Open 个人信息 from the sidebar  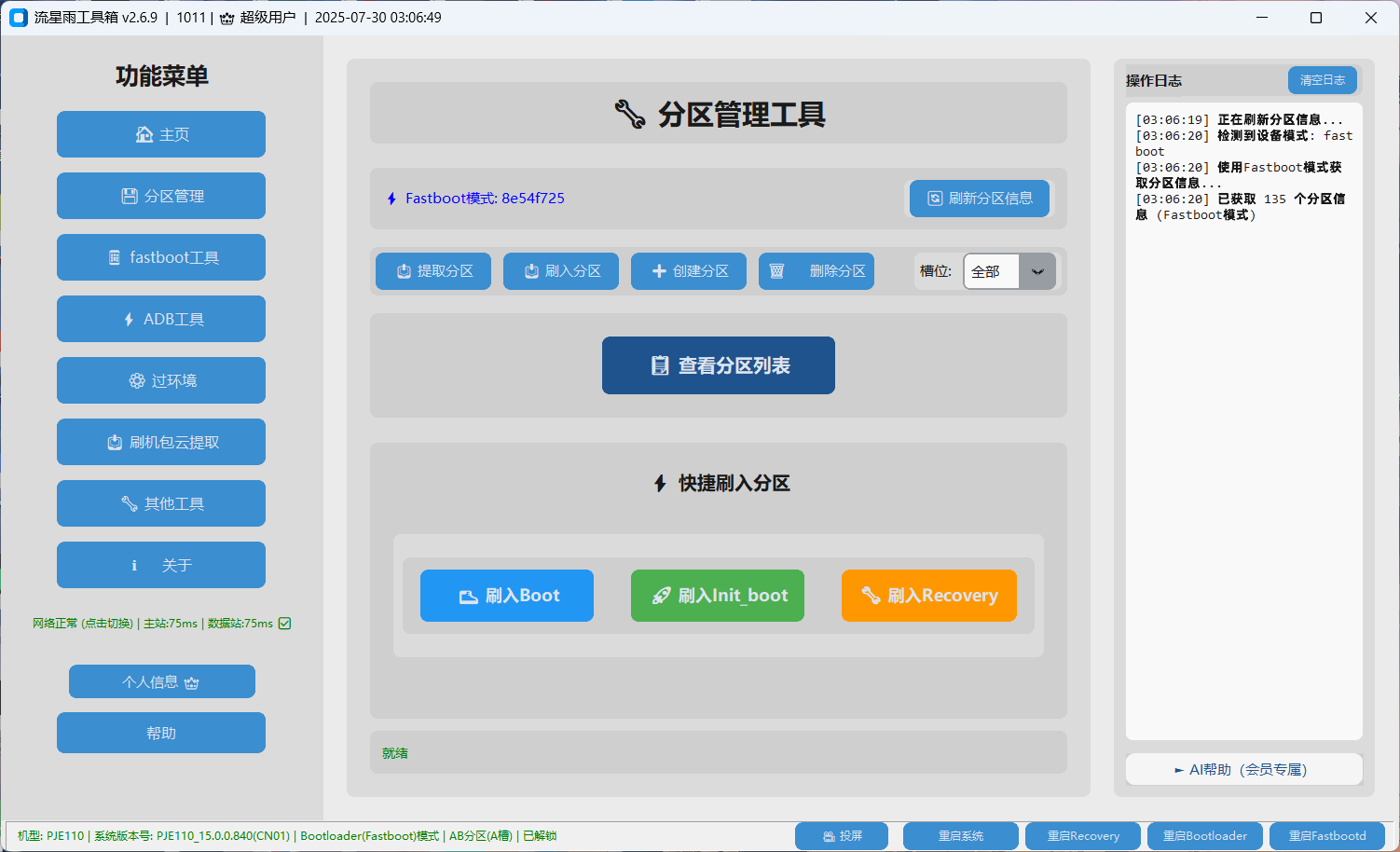click(161, 681)
